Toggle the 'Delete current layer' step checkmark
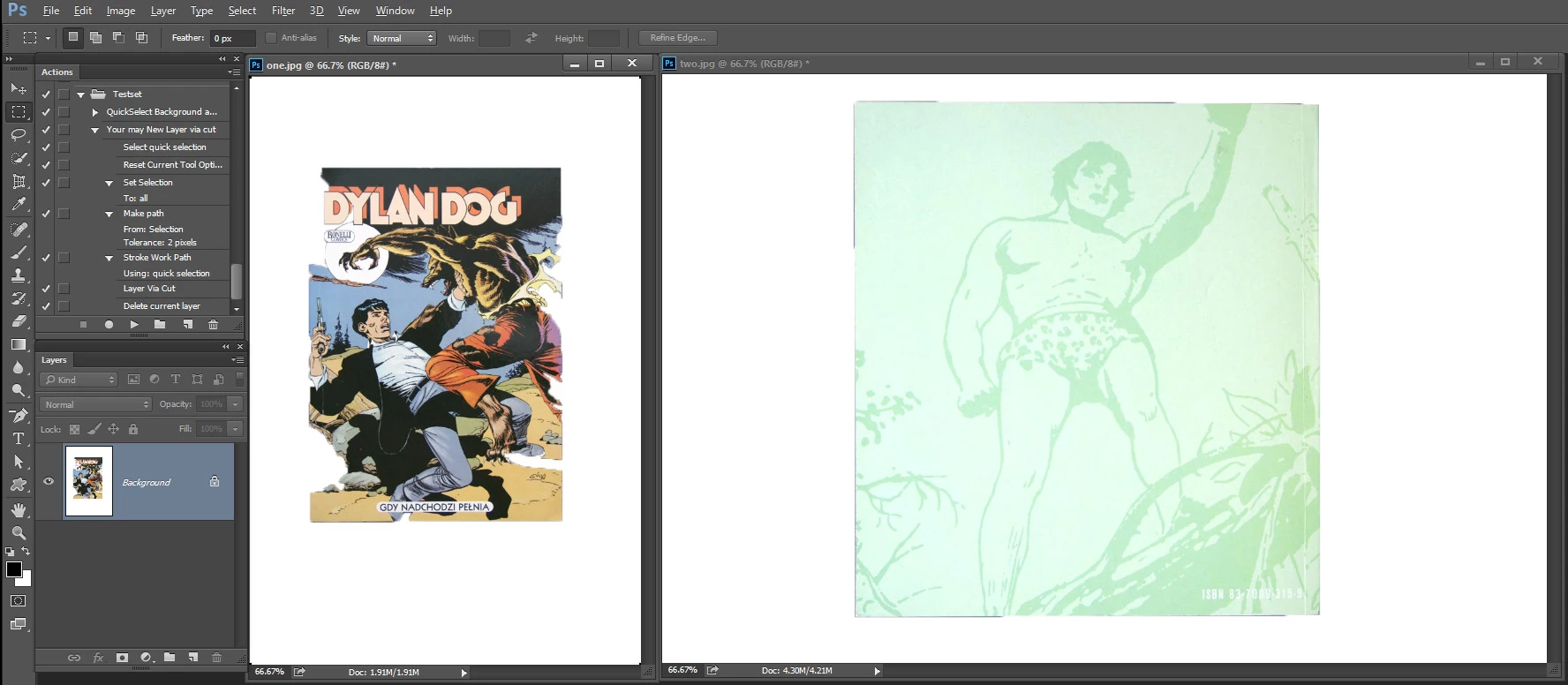Viewport: 1568px width, 685px height. pos(46,306)
